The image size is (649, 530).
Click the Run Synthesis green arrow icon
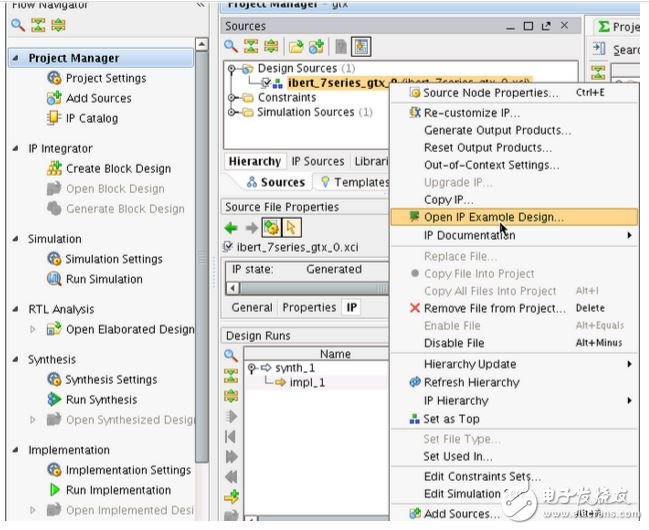pos(54,400)
